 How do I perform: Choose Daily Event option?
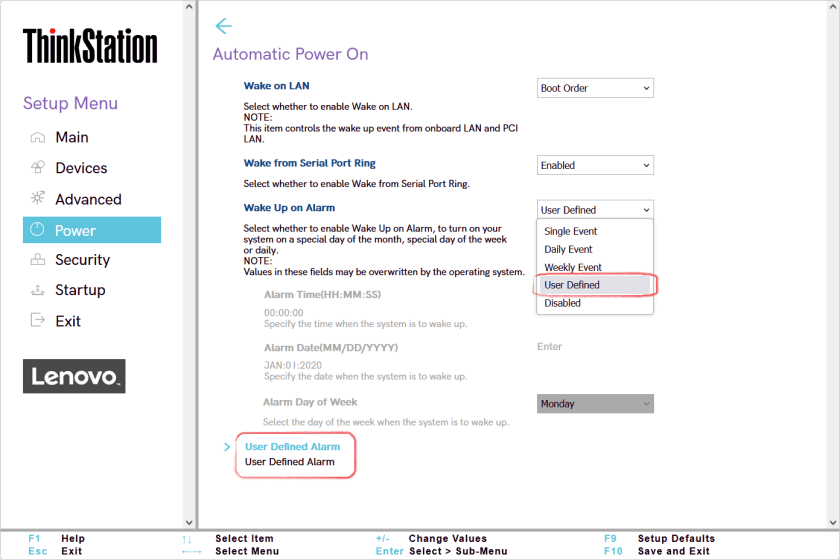(x=568, y=249)
